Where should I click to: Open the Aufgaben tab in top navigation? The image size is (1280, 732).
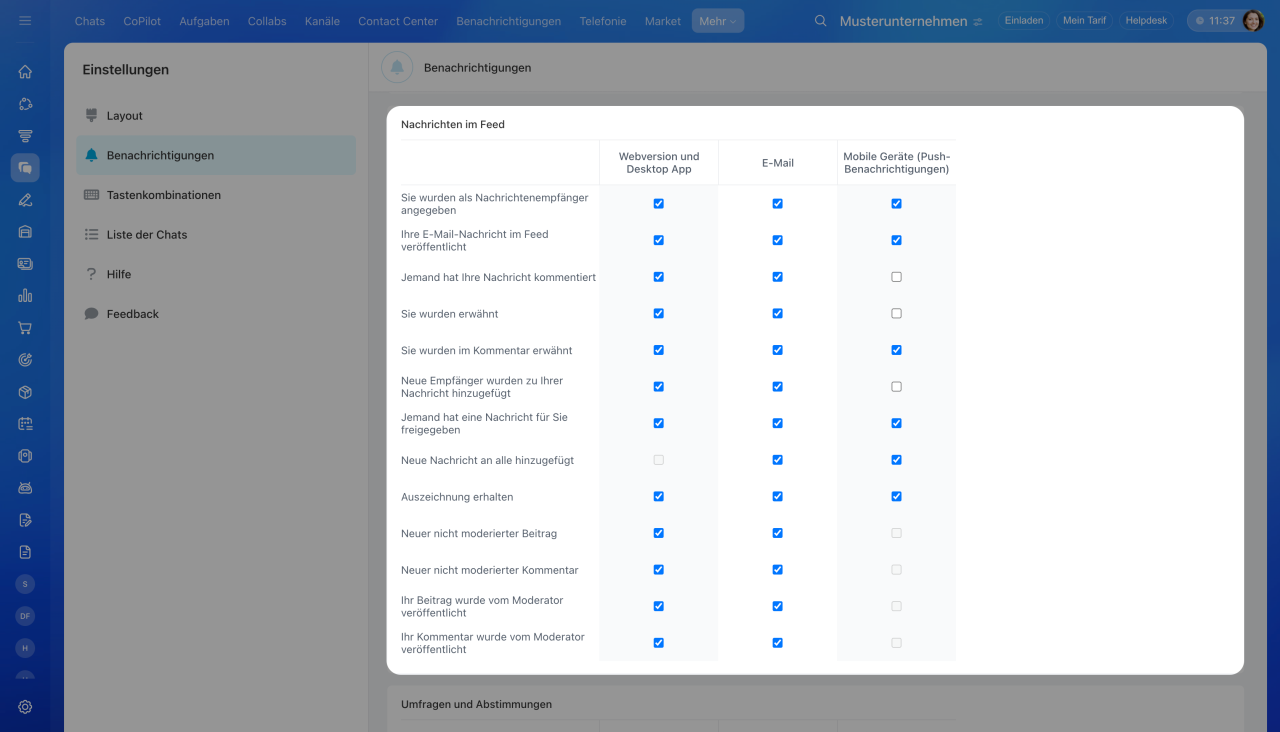(x=204, y=21)
